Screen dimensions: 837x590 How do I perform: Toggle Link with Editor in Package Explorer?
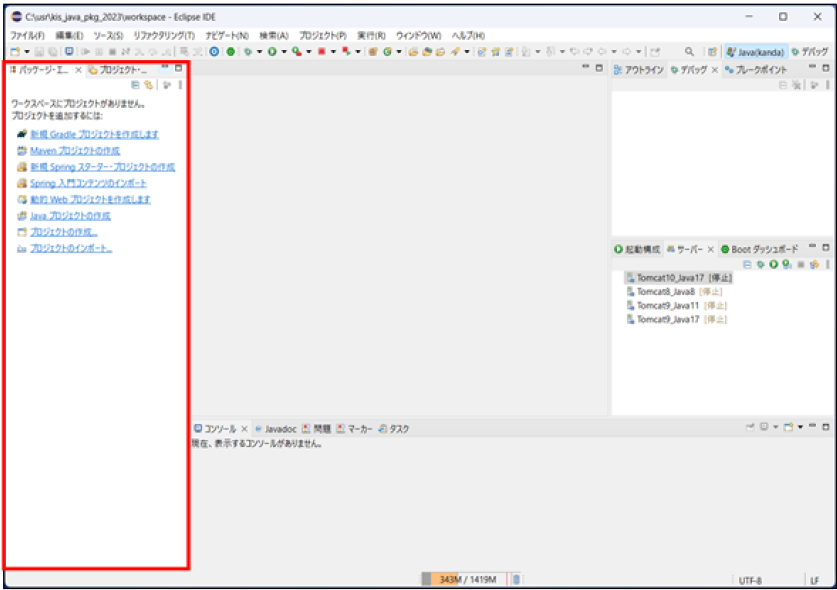coord(148,86)
